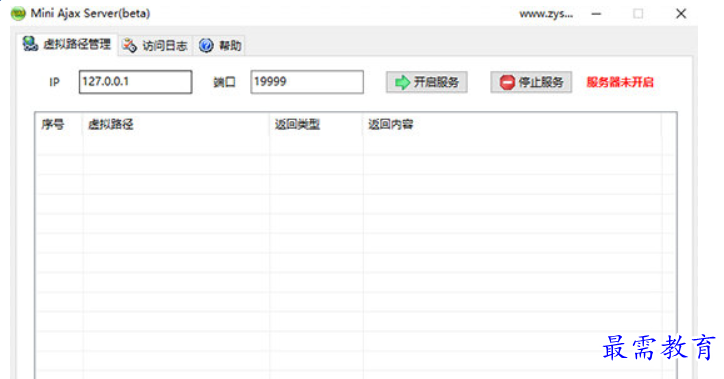Click the port field showing 19999

pyautogui.click(x=307, y=82)
